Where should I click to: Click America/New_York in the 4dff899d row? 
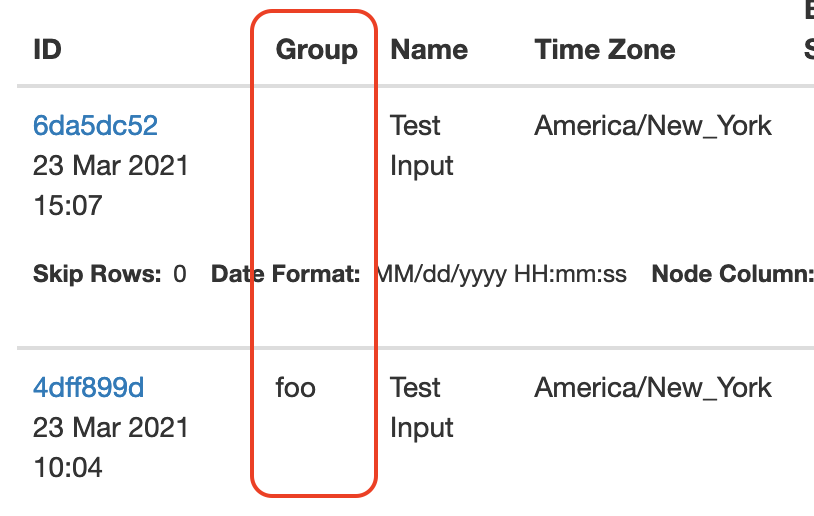tap(653, 387)
